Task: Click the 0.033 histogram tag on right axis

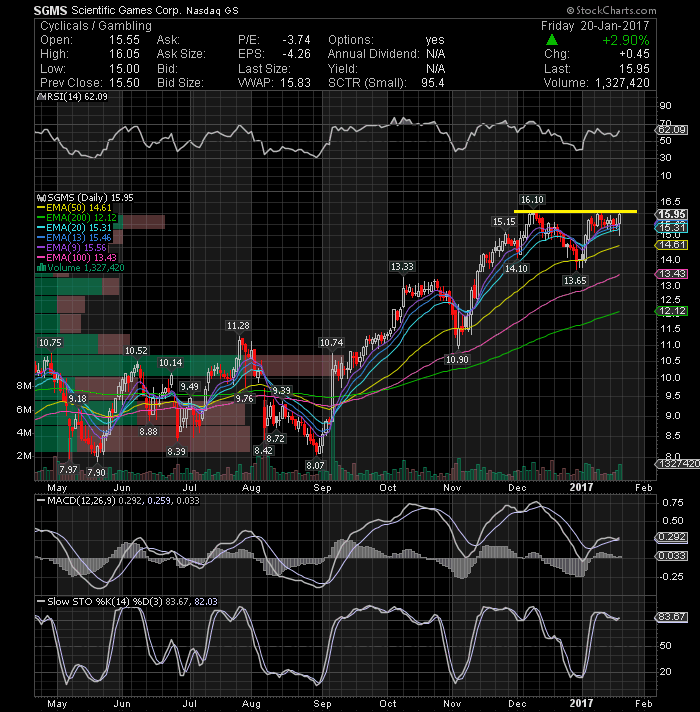Action: (x=672, y=556)
